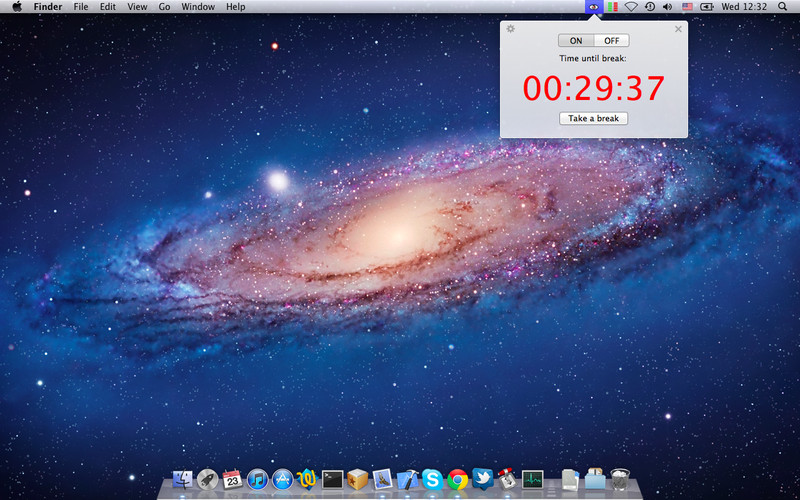
Task: Launch Google Chrome from the dock
Action: (458, 480)
